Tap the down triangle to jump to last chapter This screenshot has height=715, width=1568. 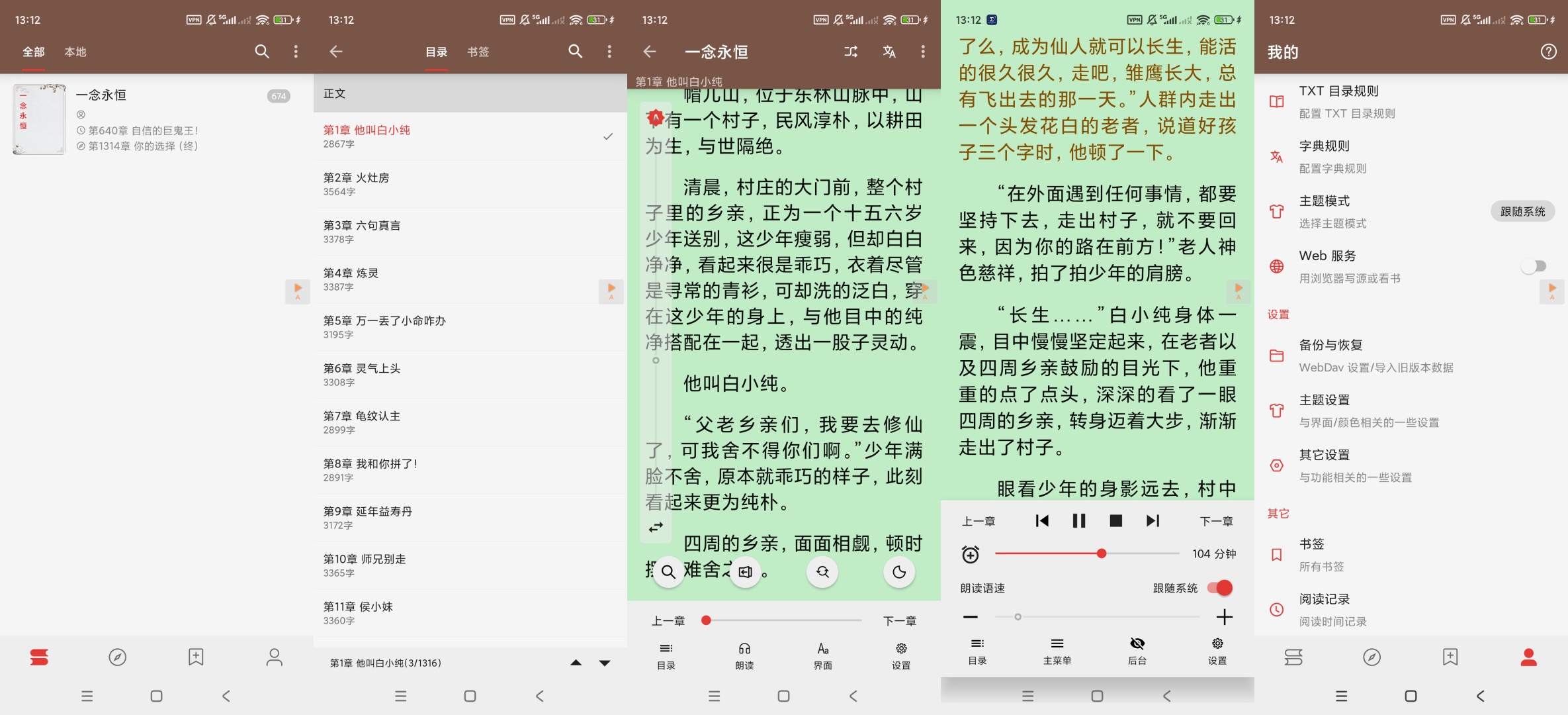(603, 662)
